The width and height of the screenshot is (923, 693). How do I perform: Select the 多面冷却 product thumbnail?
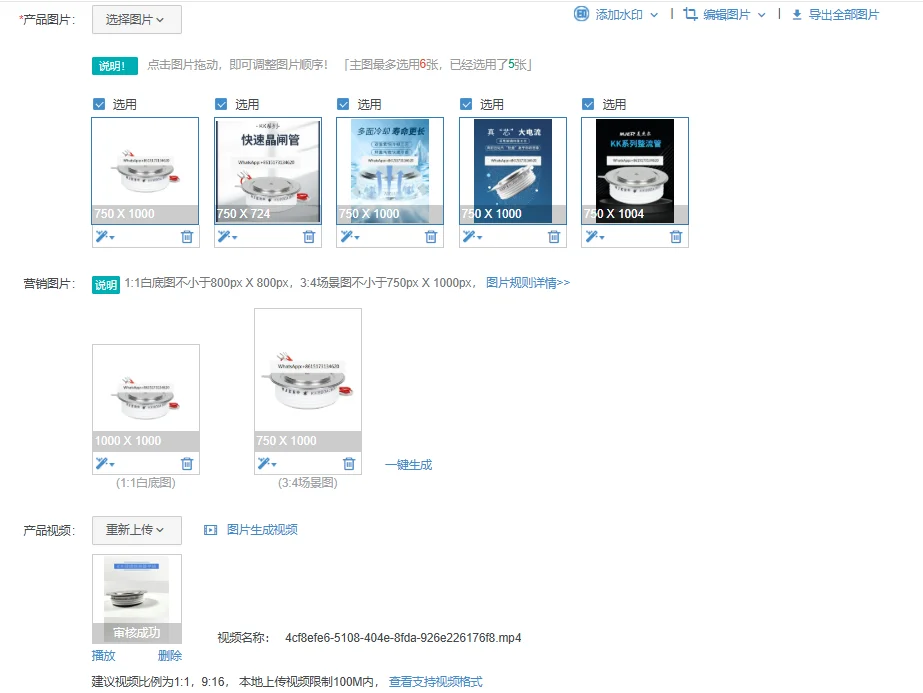click(x=390, y=171)
